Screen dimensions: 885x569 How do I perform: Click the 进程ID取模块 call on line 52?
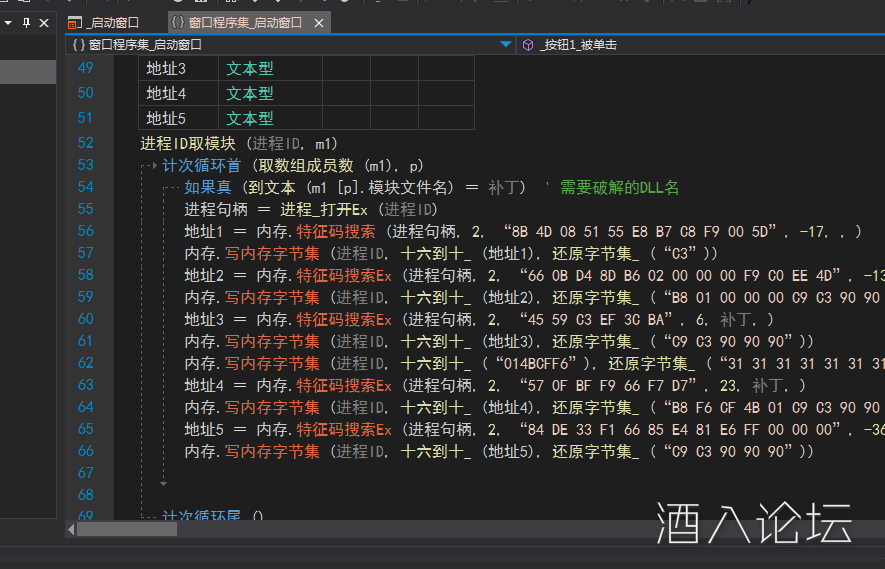(x=188, y=143)
